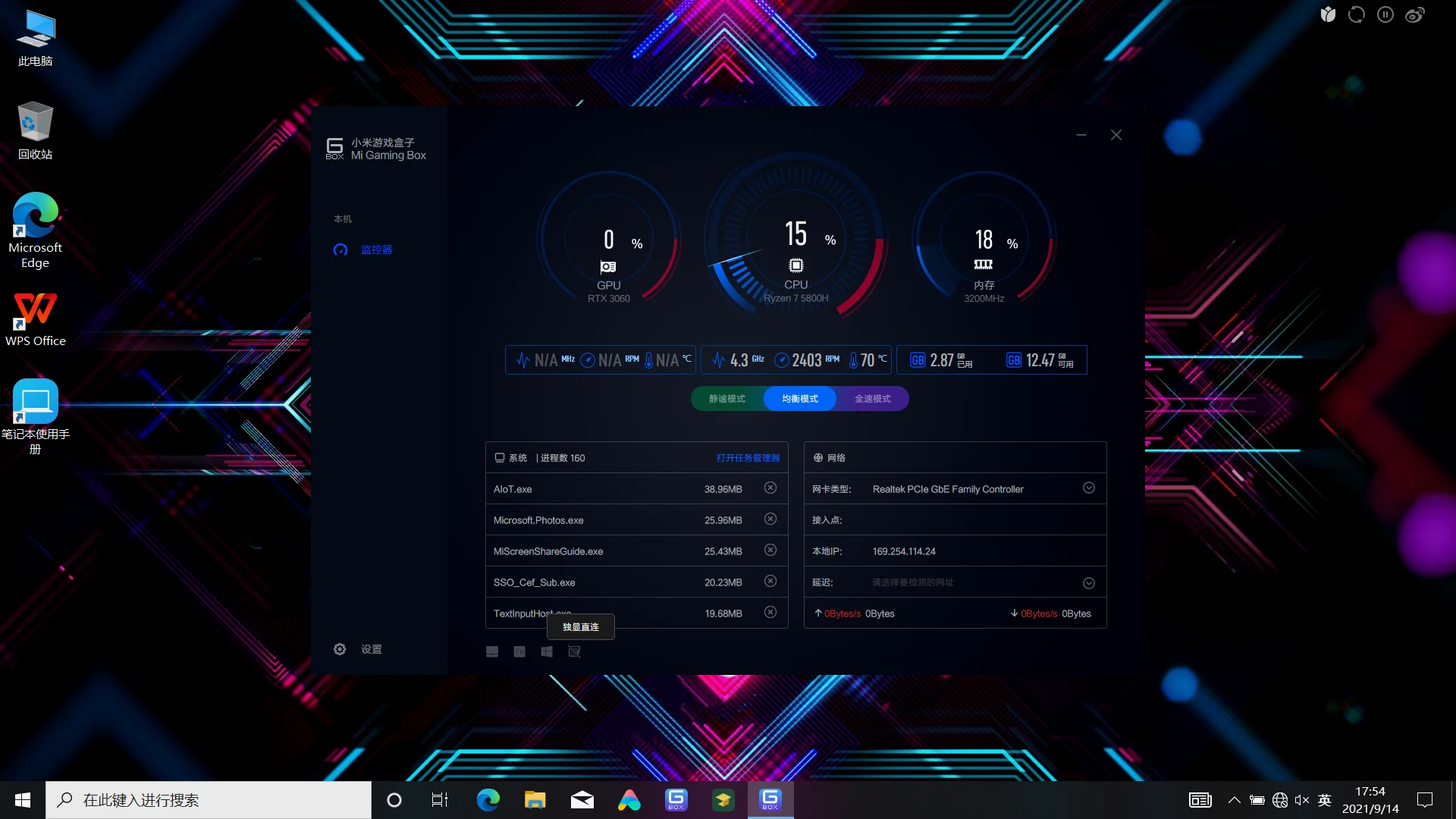The height and width of the screenshot is (819, 1456).
Task: Click the 监控器 gauge icon
Action: 340,249
